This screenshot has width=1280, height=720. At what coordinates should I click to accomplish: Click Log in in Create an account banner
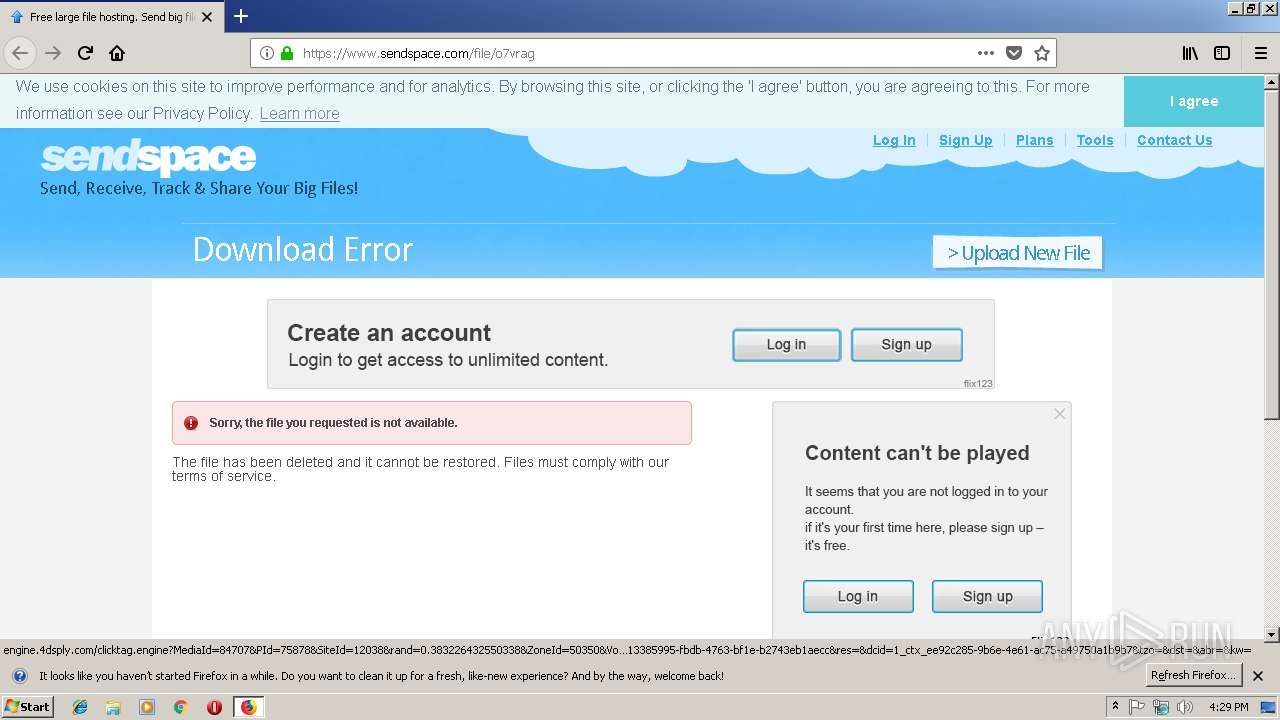[x=786, y=344]
